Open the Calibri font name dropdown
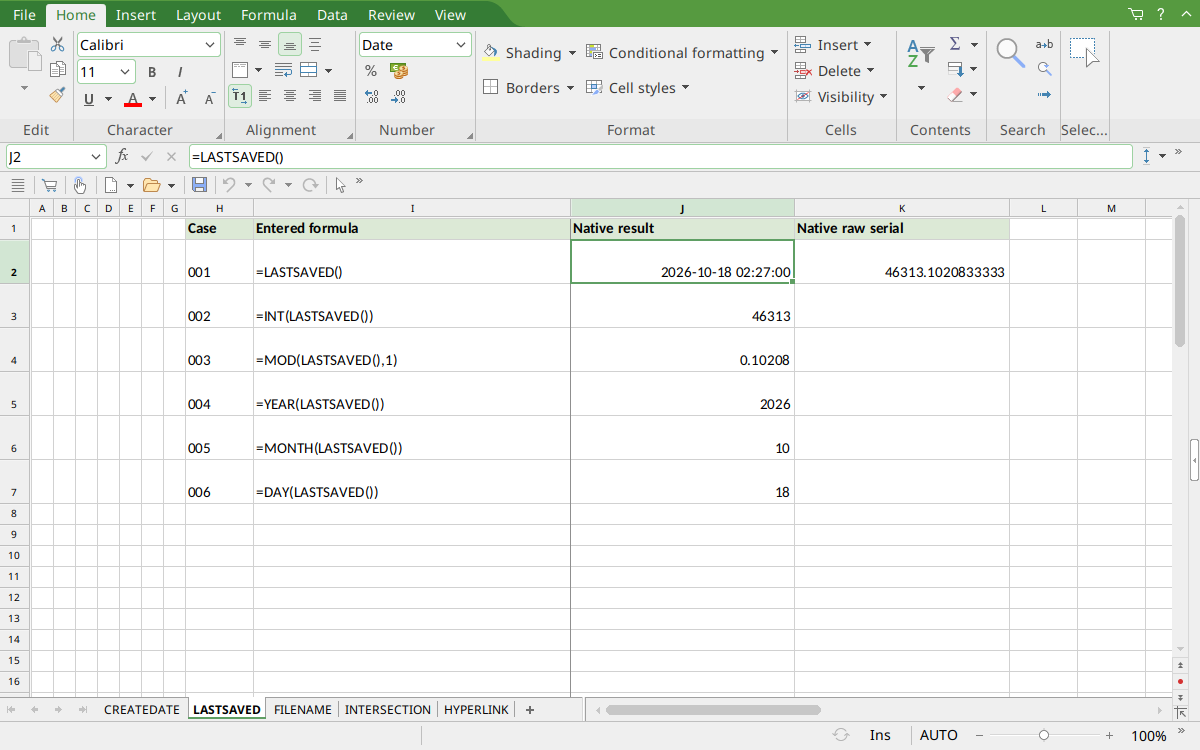The width and height of the screenshot is (1200, 750). pyautogui.click(x=211, y=45)
